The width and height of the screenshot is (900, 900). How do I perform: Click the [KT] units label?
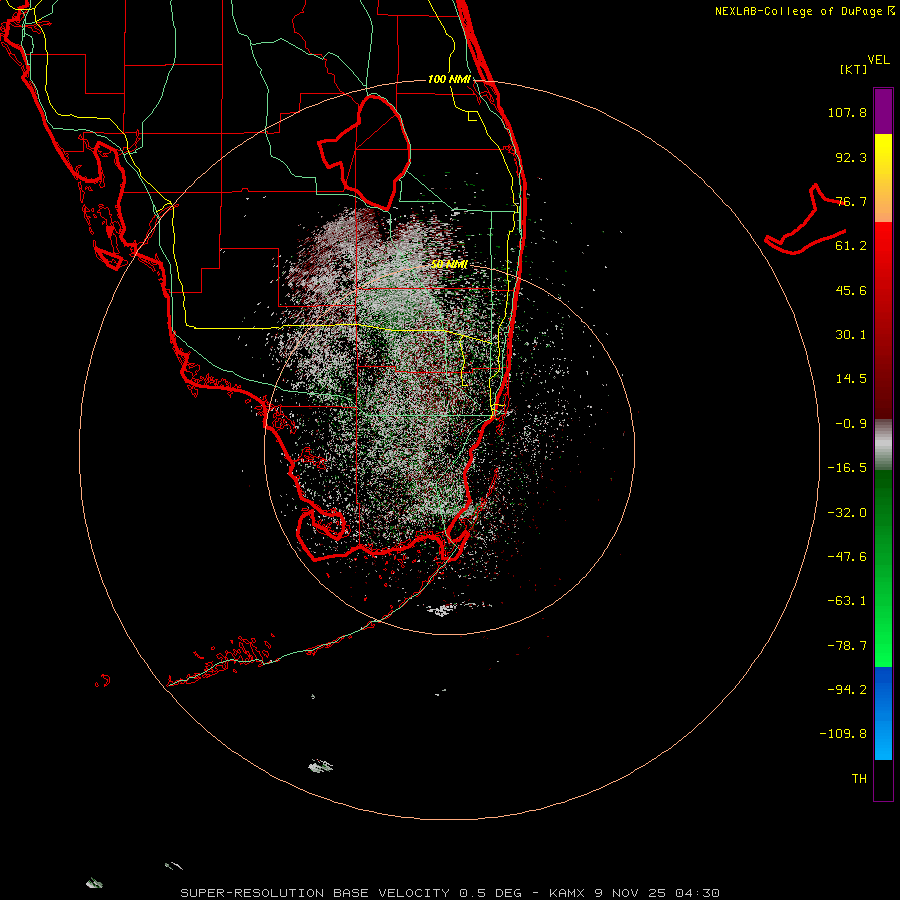(853, 69)
